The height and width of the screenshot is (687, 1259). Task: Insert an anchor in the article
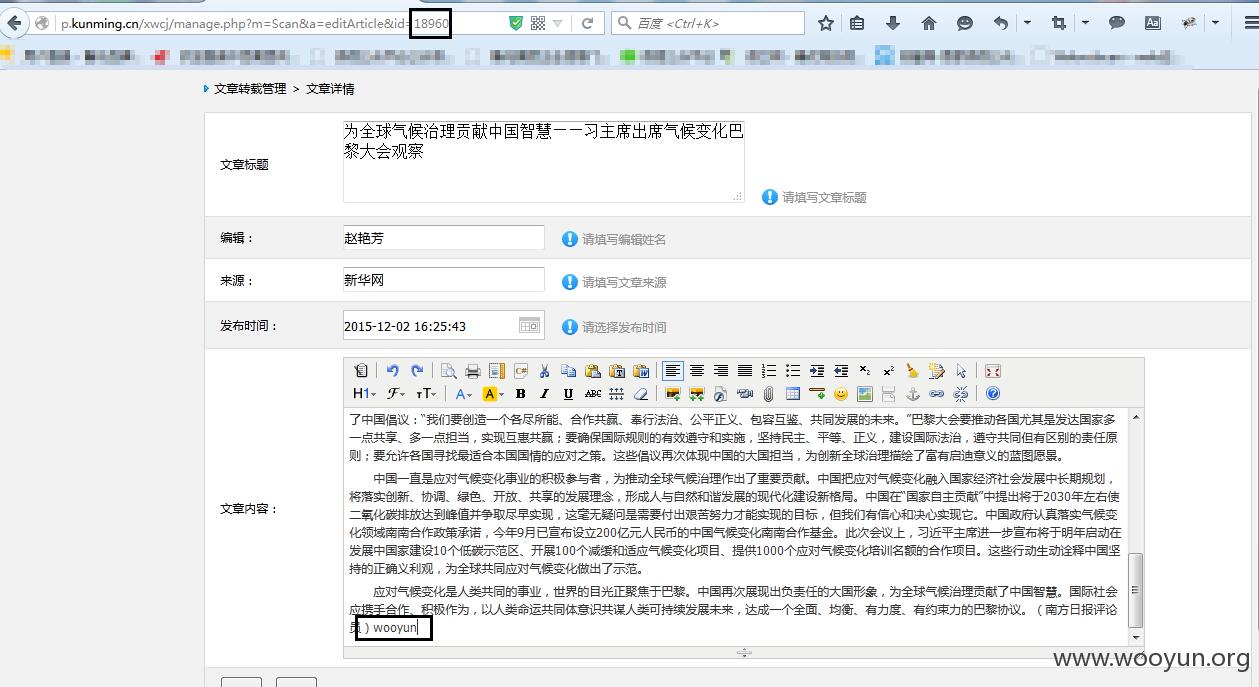(912, 394)
